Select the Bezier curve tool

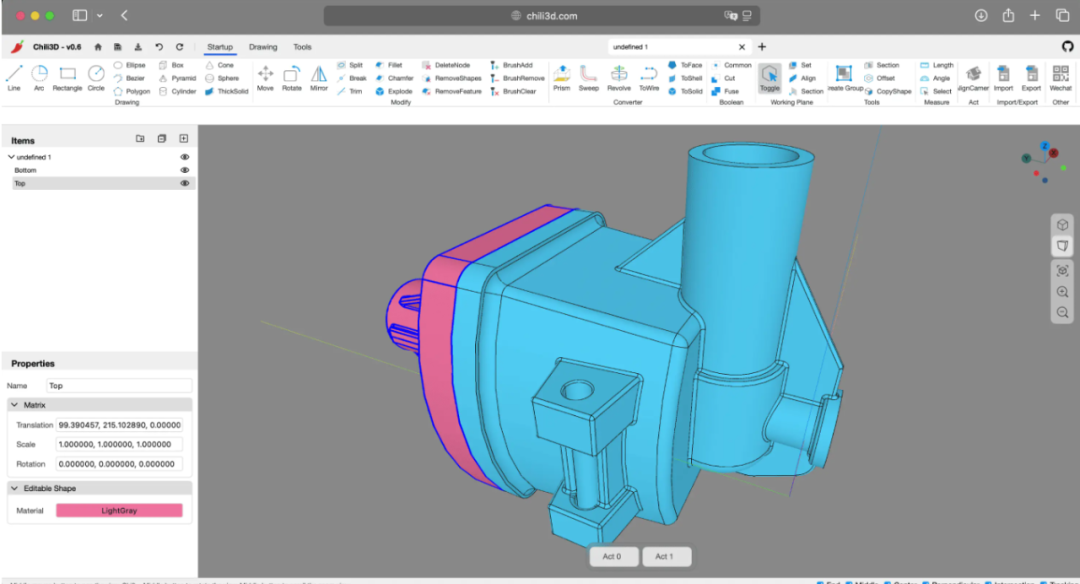coord(129,78)
